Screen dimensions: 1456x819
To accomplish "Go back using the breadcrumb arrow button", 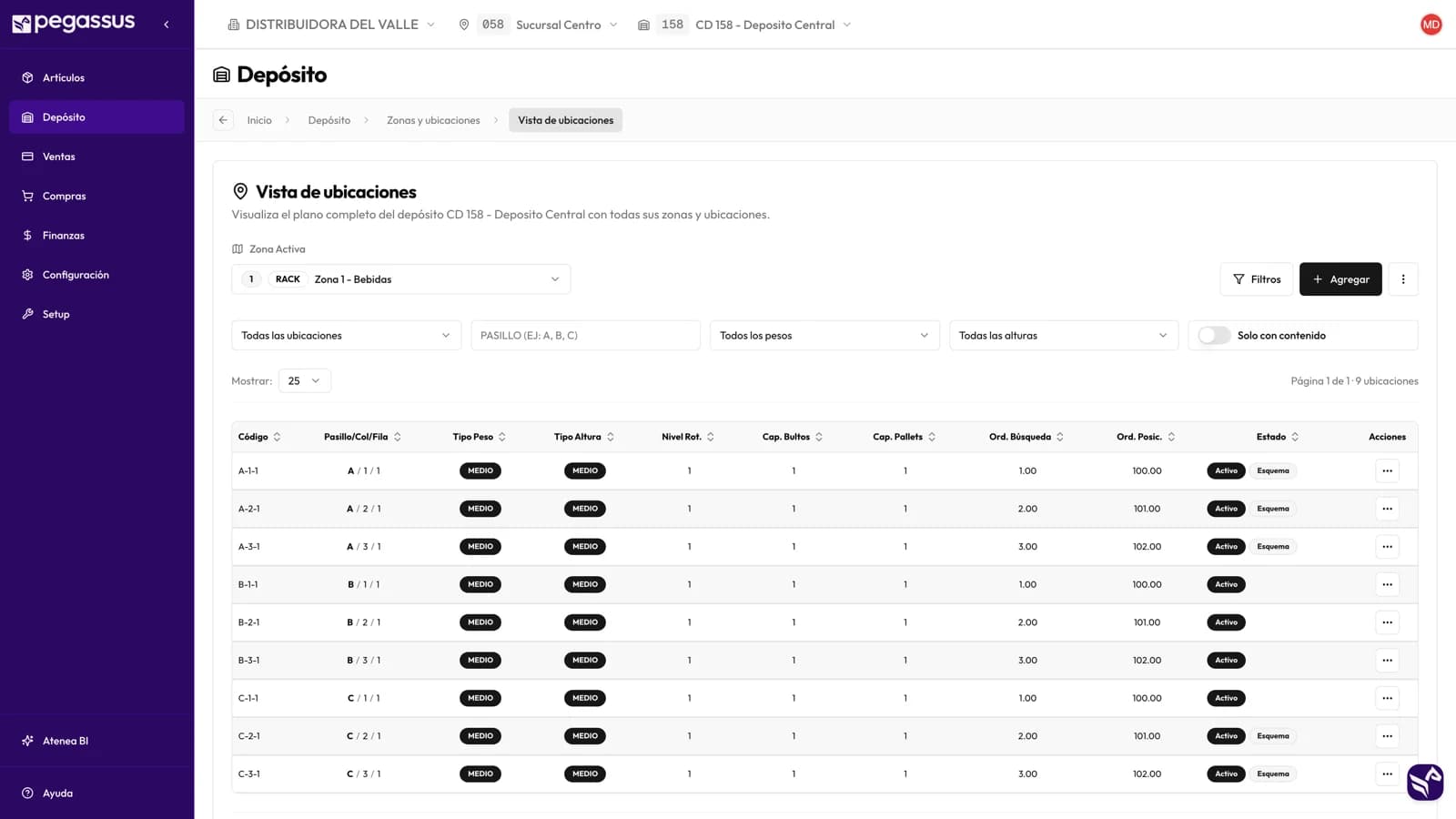I will click(223, 120).
